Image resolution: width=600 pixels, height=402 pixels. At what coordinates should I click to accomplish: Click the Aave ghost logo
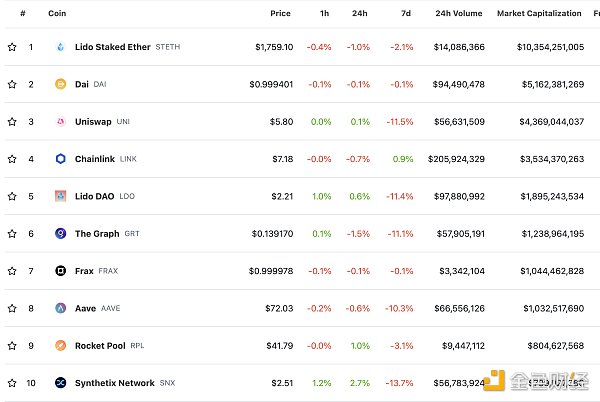(x=60, y=309)
